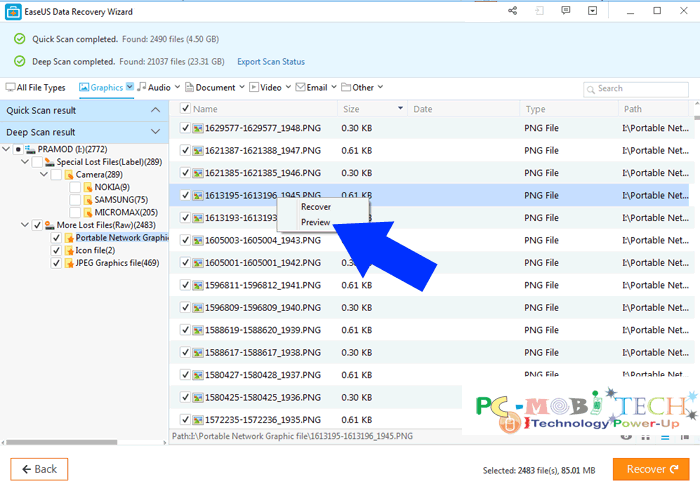Open the Graphics filter dropdown arrow
The image size is (700, 491).
pos(129,87)
